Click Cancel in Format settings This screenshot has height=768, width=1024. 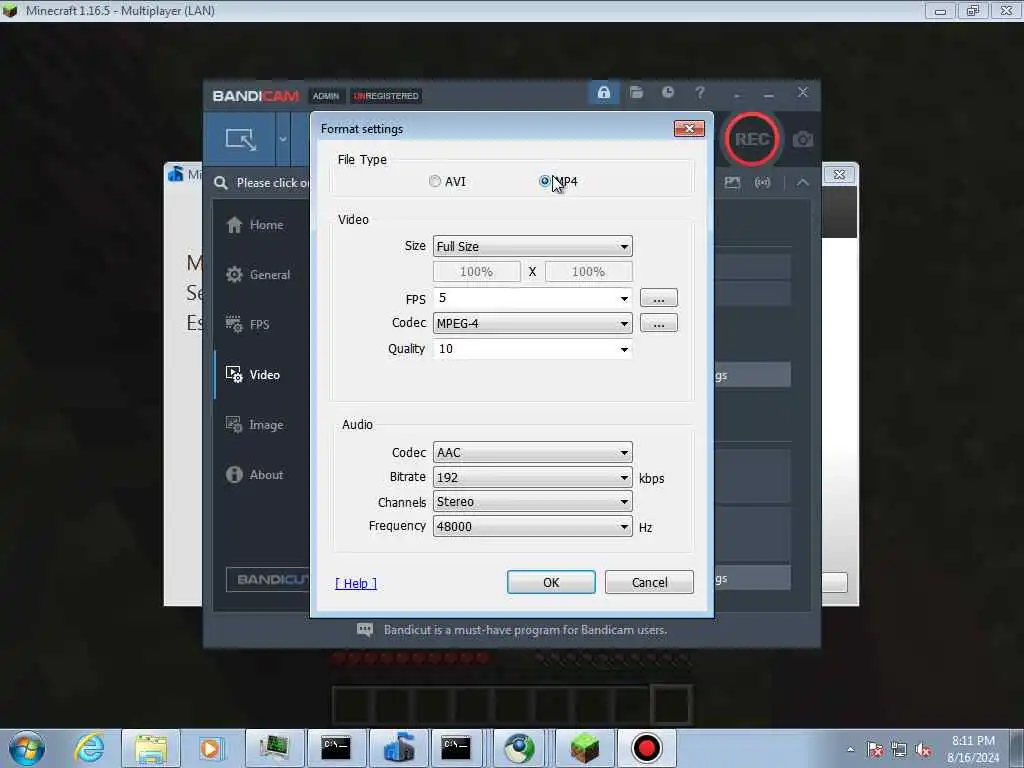click(x=649, y=582)
